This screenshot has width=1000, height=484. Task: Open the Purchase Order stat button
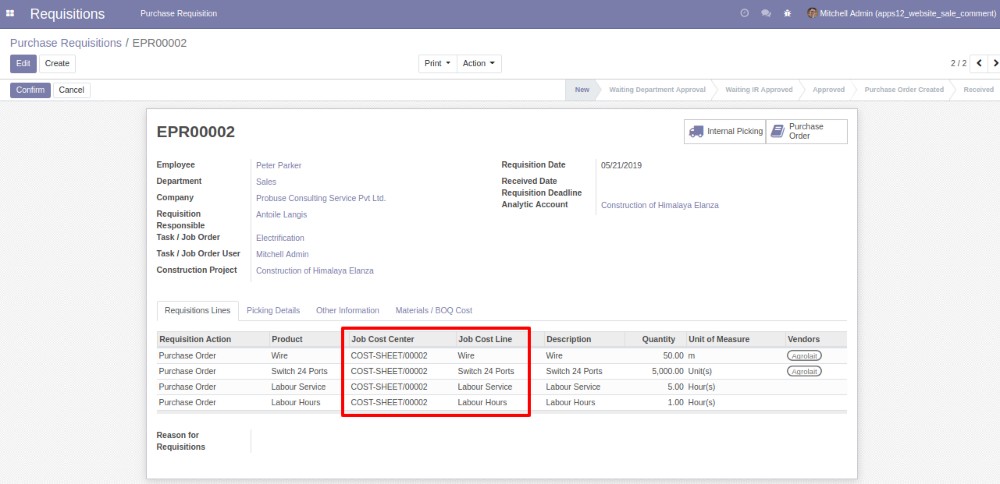806,131
